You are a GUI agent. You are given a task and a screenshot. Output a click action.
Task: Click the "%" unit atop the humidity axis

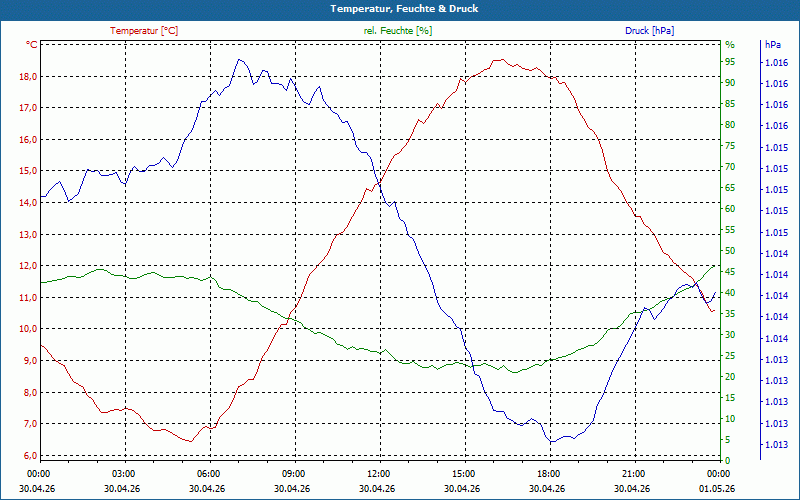tap(730, 45)
